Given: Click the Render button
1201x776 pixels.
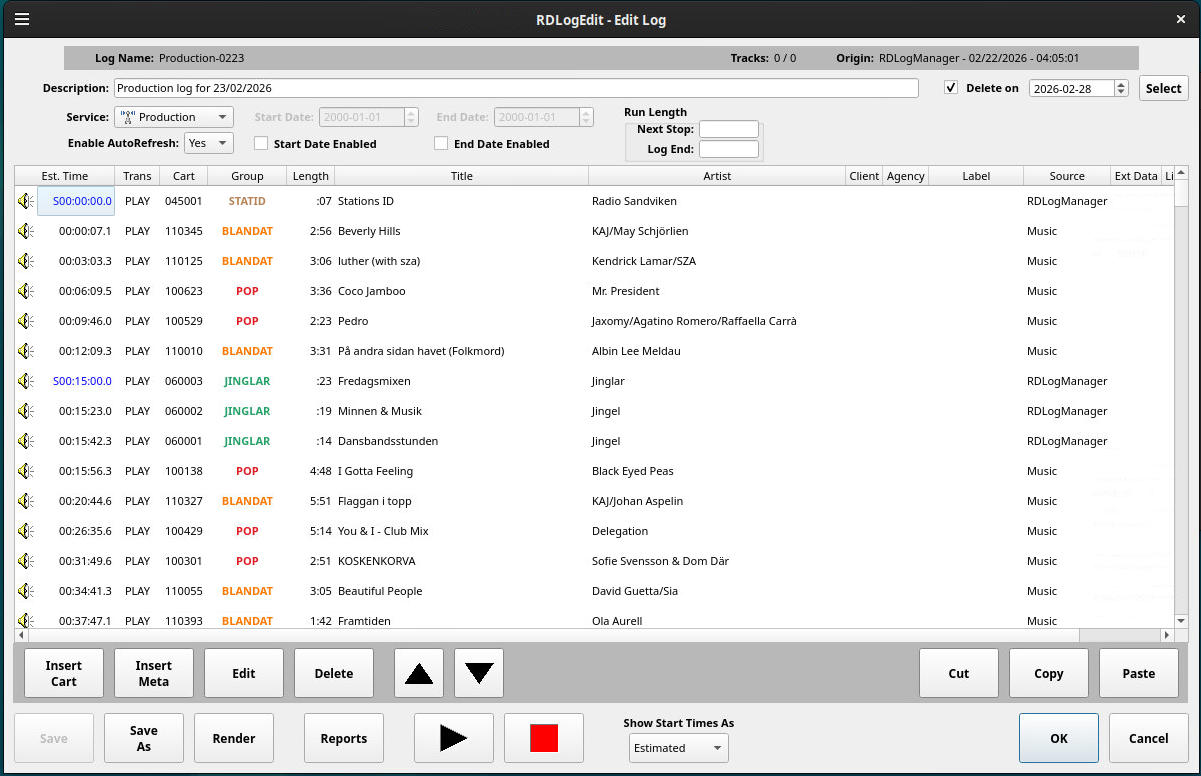Looking at the screenshot, I should [234, 738].
